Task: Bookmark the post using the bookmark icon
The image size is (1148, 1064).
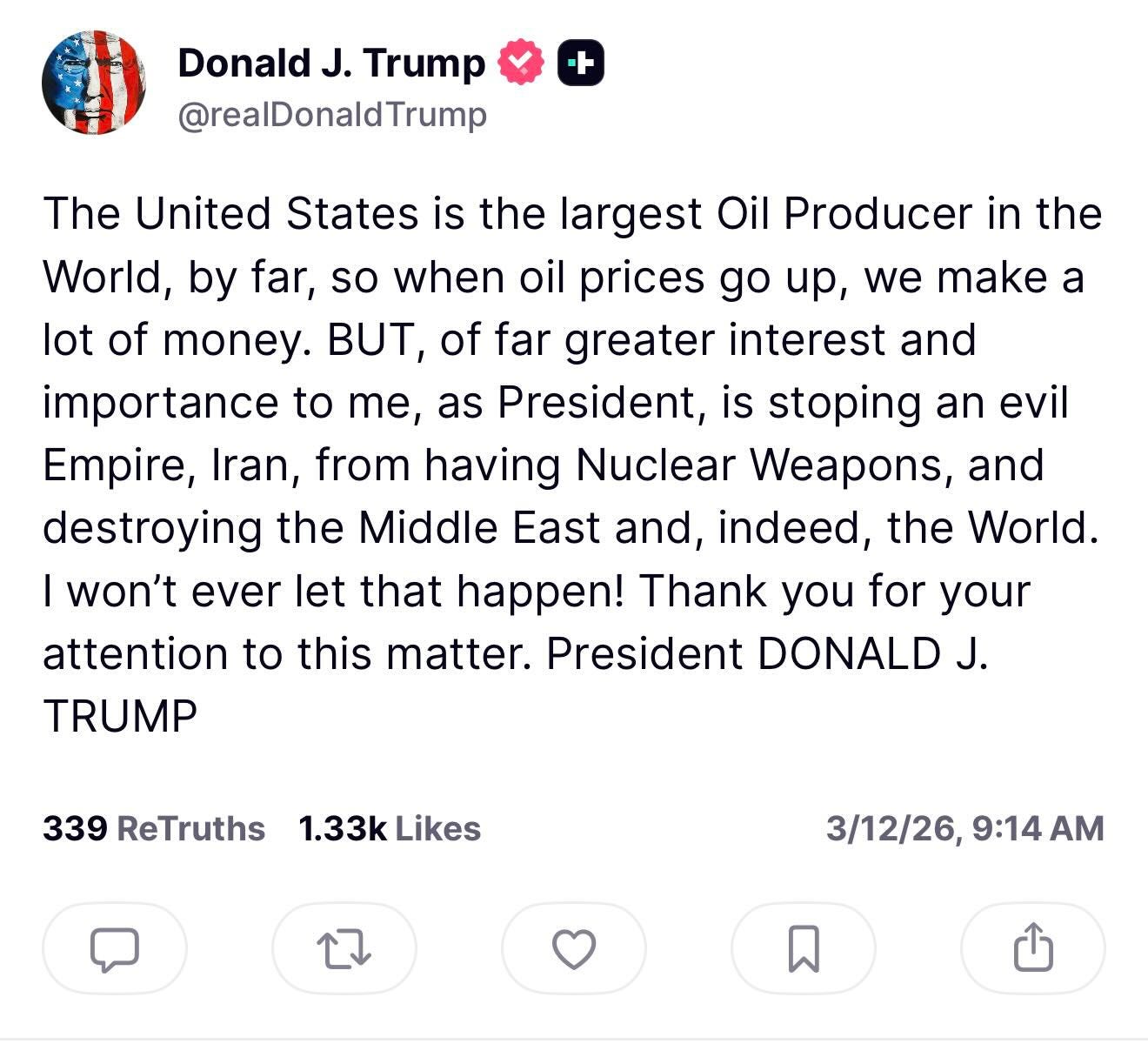Action: (803, 948)
